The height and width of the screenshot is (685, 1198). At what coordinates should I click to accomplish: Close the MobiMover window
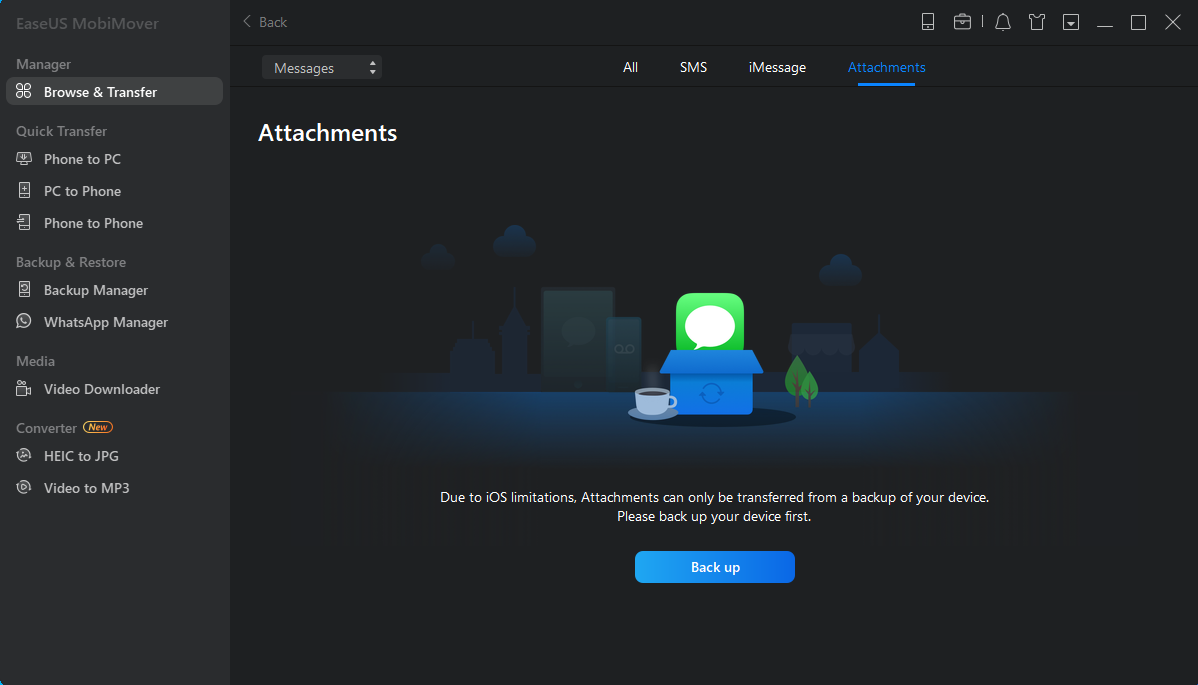1173,22
